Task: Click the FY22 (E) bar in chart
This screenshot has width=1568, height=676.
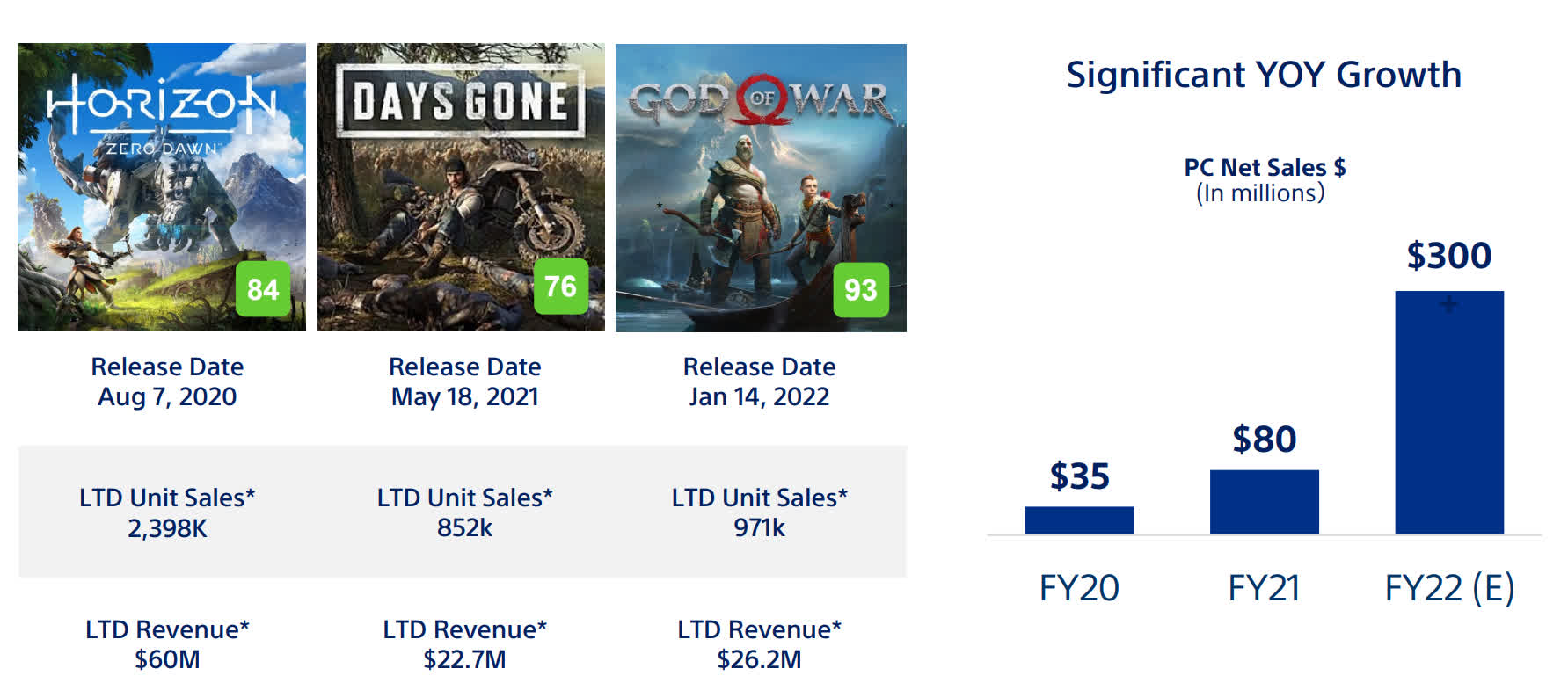Action: coord(1448,412)
